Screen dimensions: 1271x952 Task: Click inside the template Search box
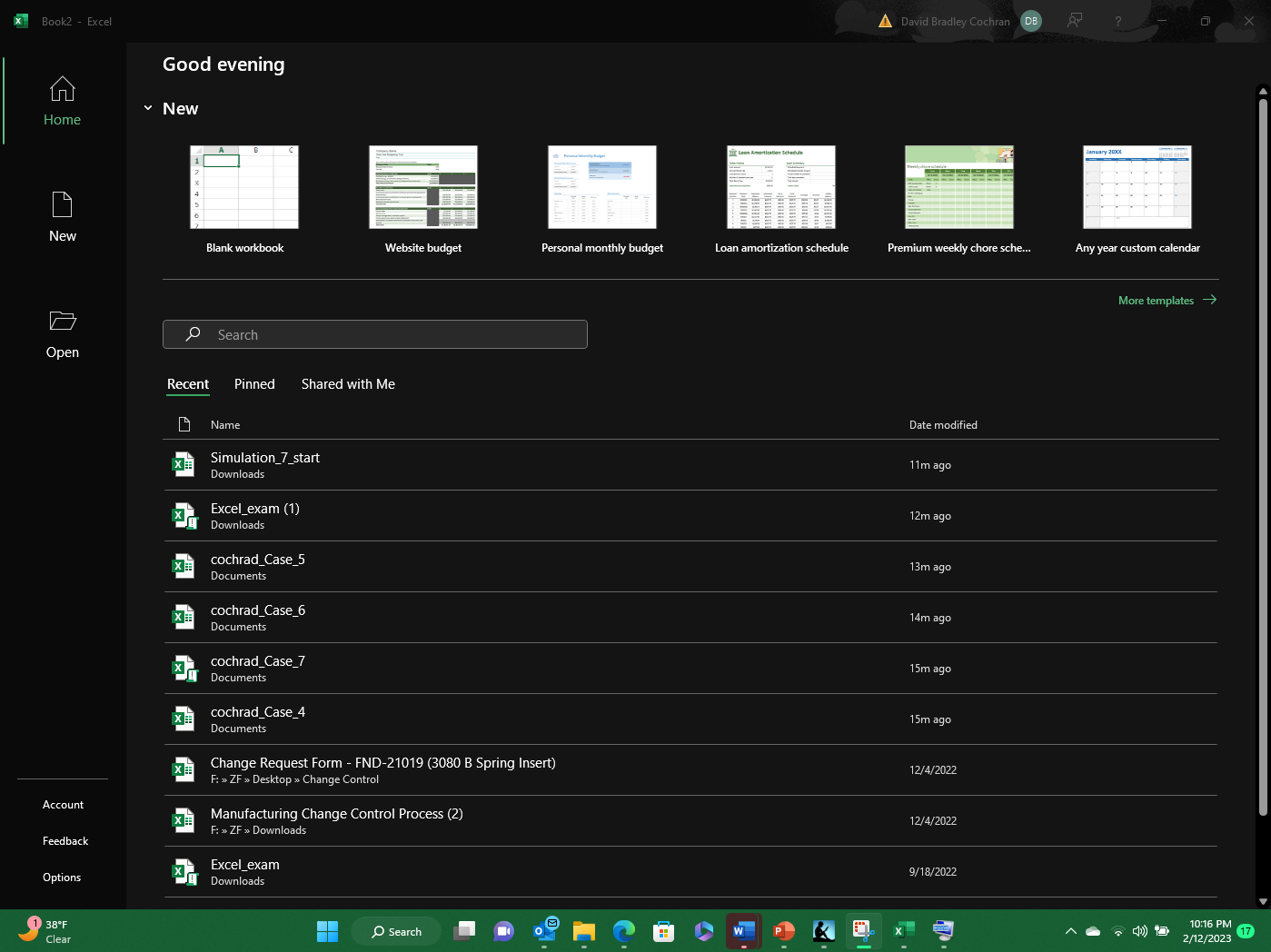coord(375,334)
